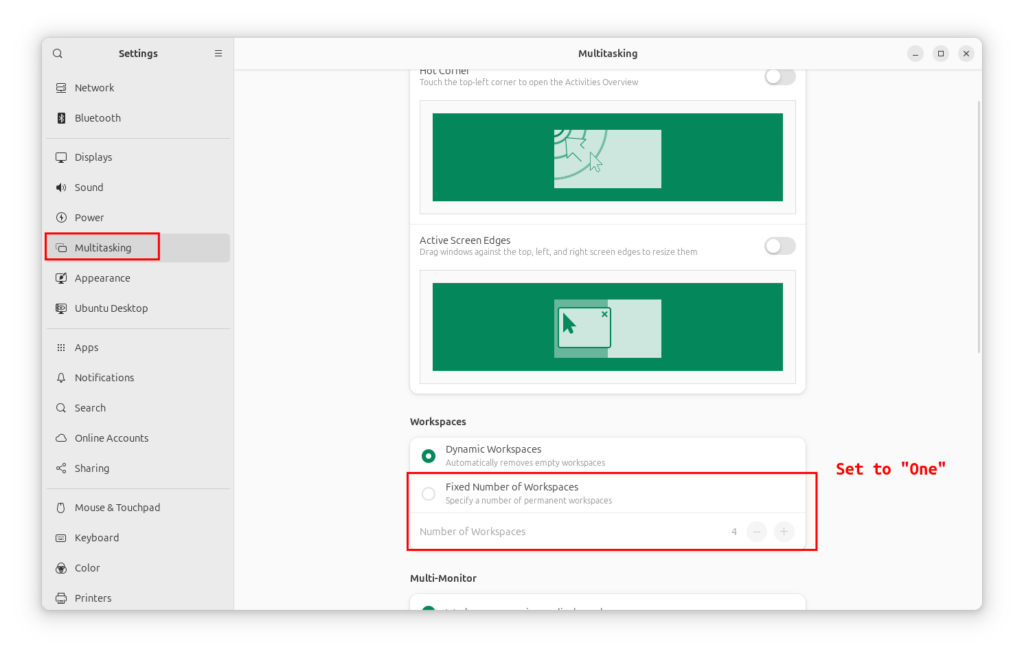The height and width of the screenshot is (656, 1024).
Task: Open search in Settings sidebar
Action: 57,54
